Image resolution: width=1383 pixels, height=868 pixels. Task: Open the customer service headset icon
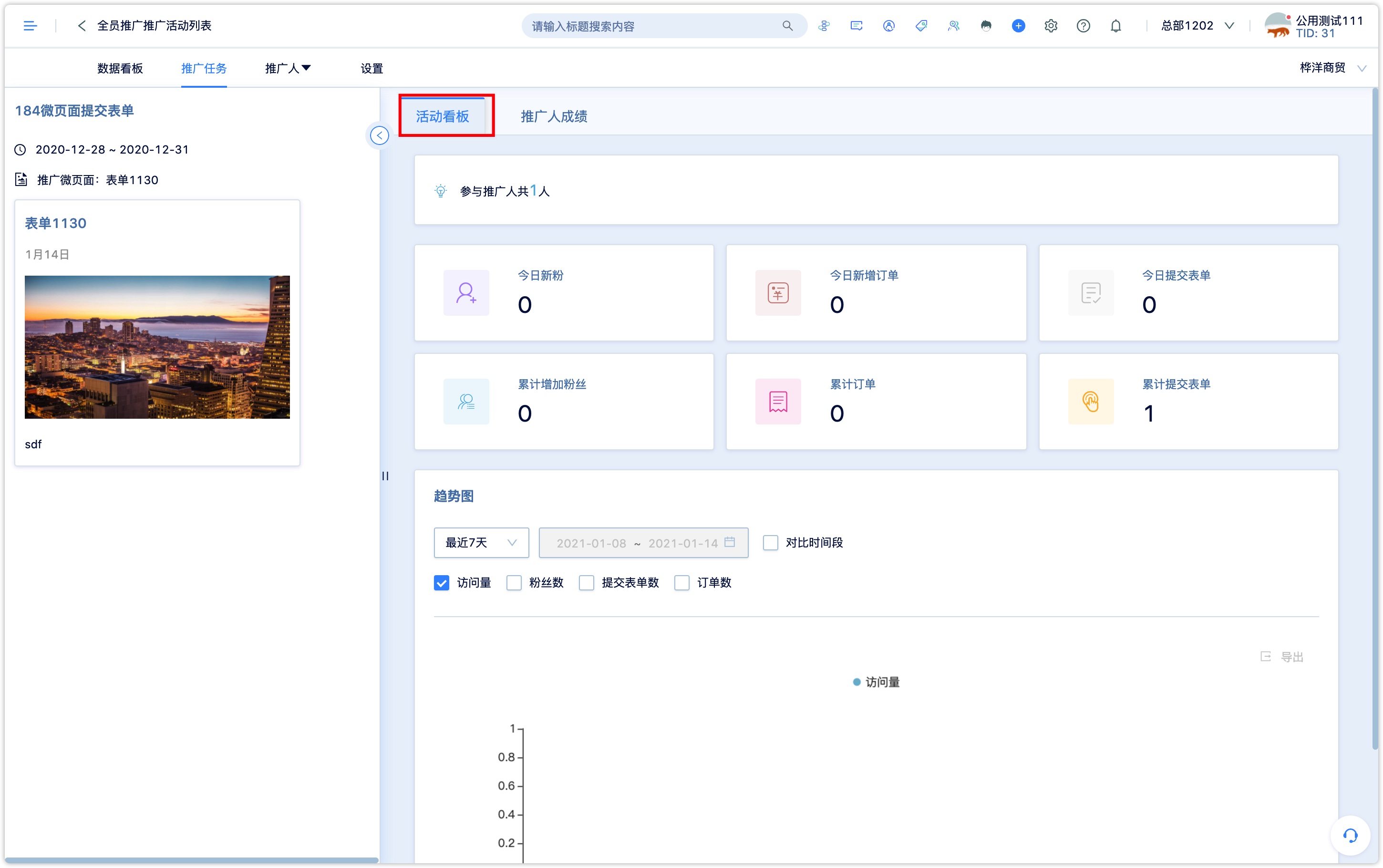pos(1350,835)
